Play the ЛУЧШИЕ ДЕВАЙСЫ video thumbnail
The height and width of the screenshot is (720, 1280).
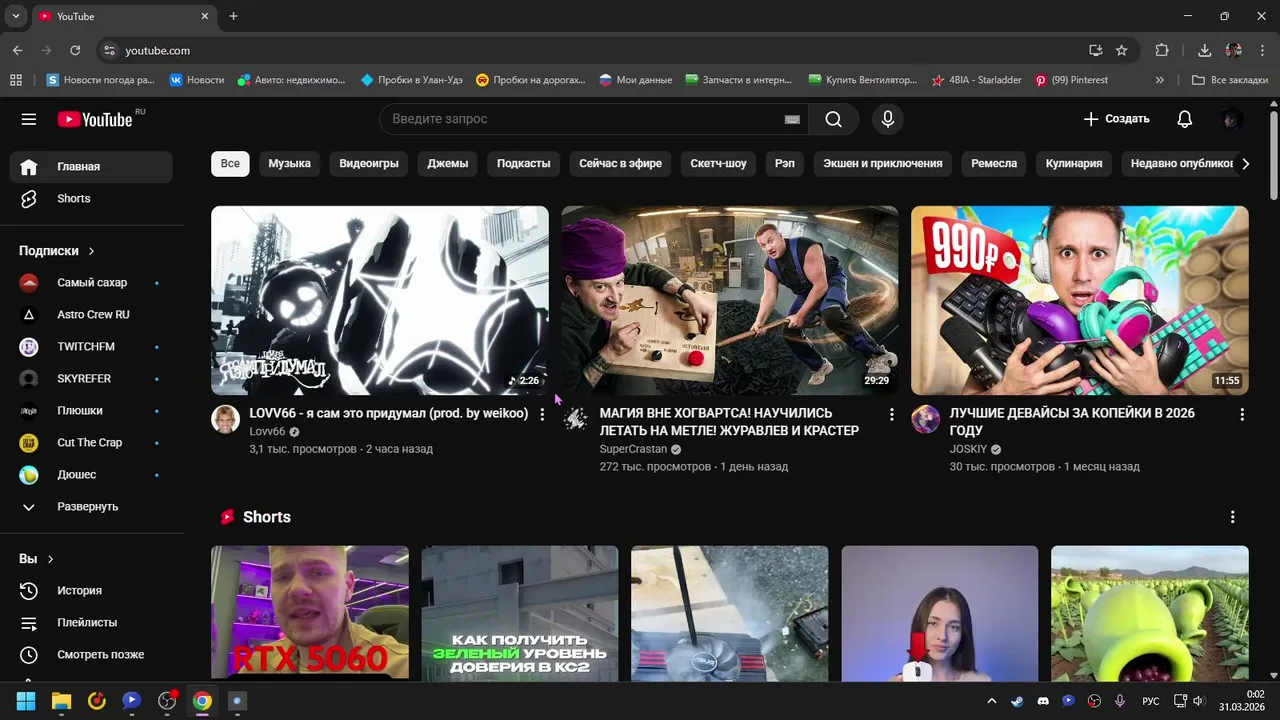coord(1080,300)
